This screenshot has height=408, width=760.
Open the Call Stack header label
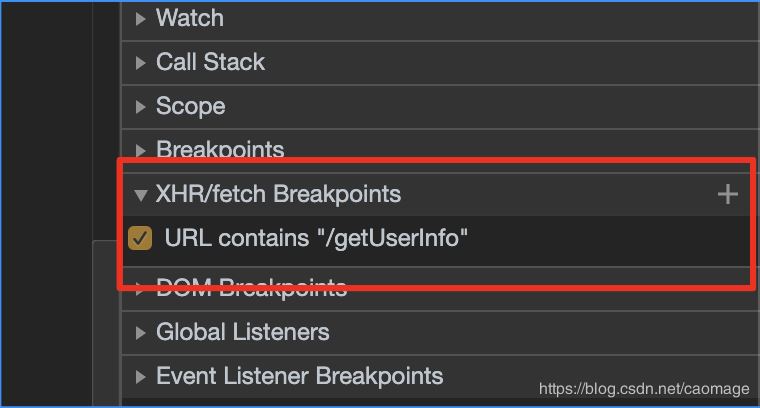[x=210, y=62]
